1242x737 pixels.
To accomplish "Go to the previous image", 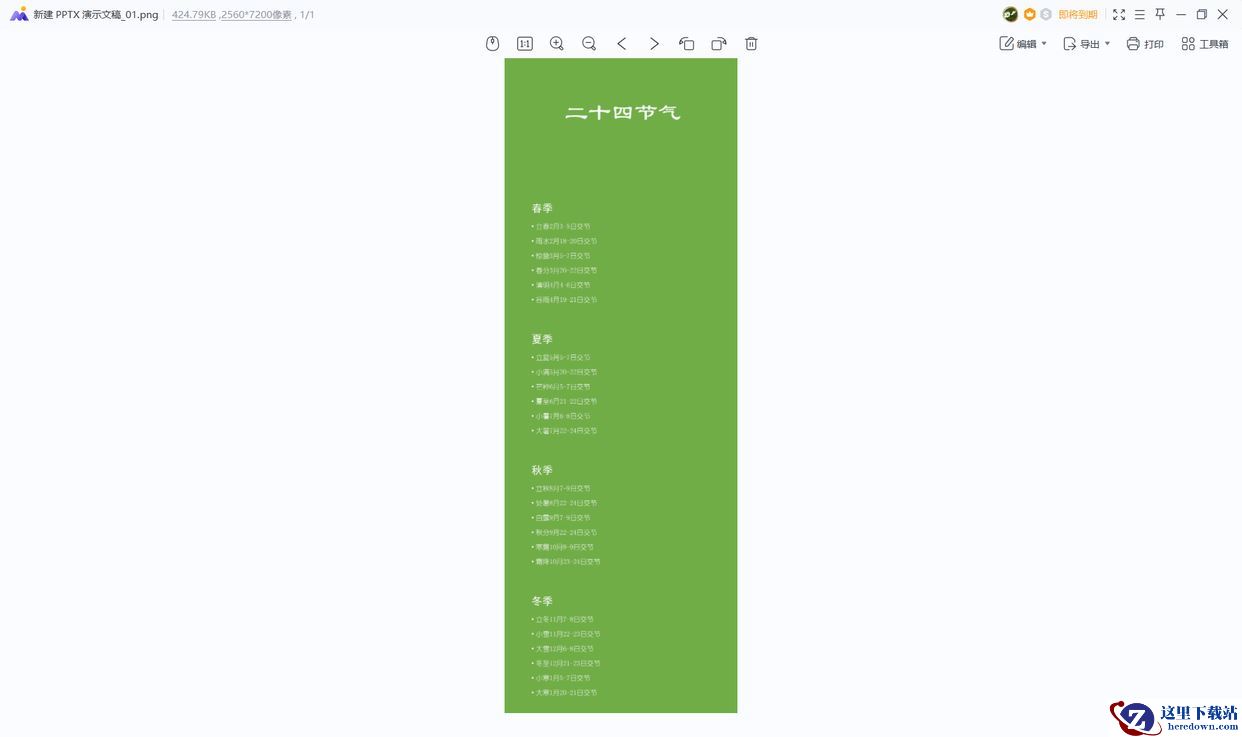I will 622,44.
